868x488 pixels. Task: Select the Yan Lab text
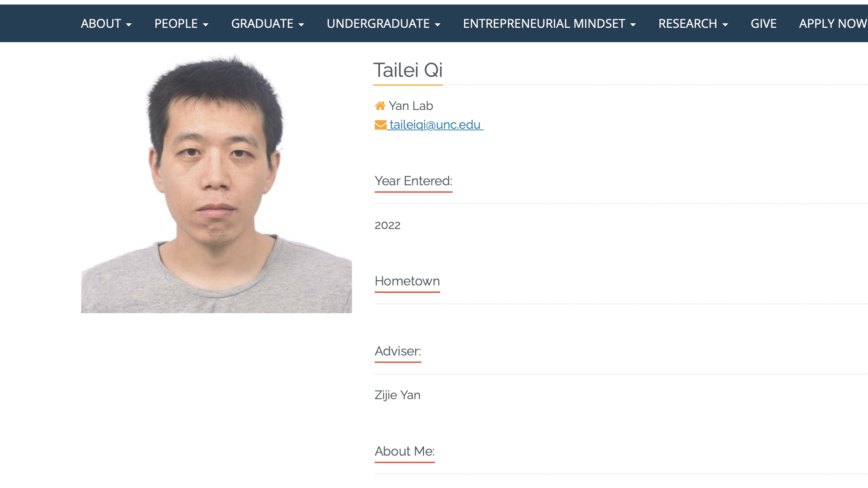[x=411, y=106]
